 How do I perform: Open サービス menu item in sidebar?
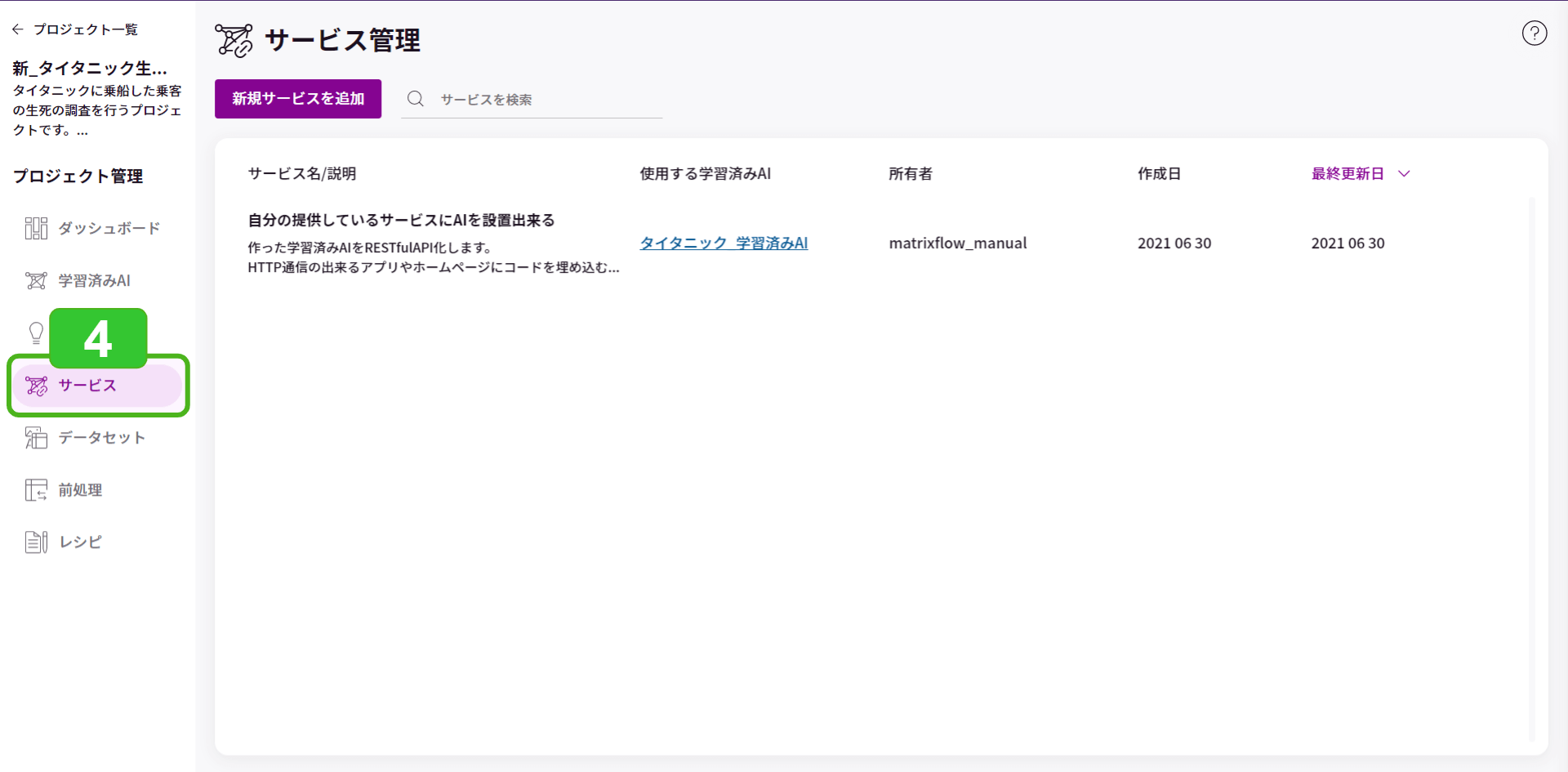87,386
